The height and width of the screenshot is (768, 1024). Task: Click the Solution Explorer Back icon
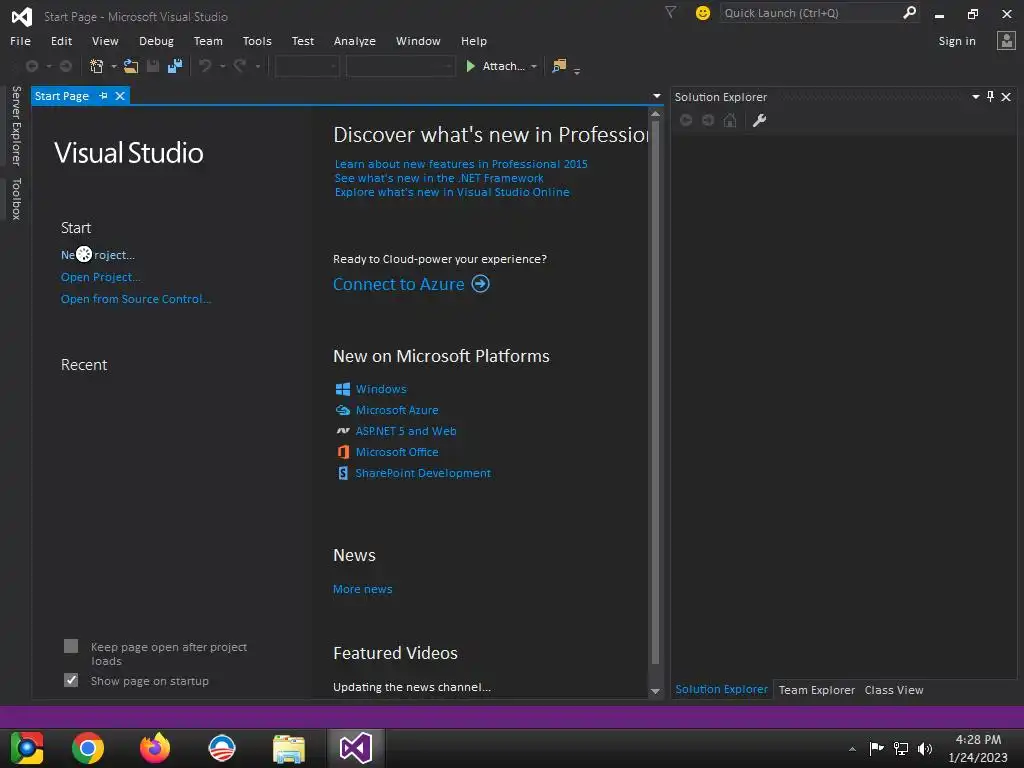[x=686, y=120]
